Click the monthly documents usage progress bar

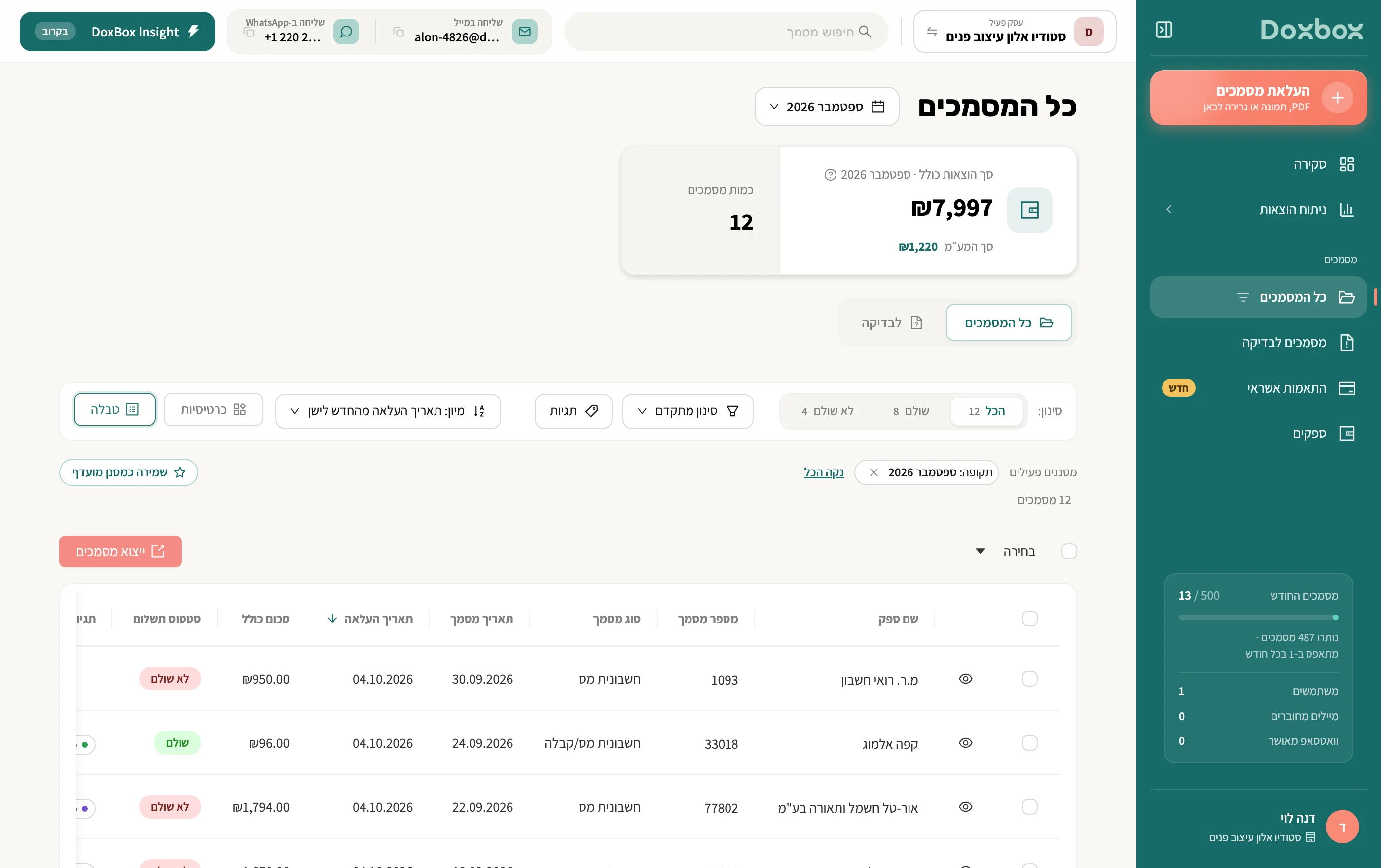1258,617
